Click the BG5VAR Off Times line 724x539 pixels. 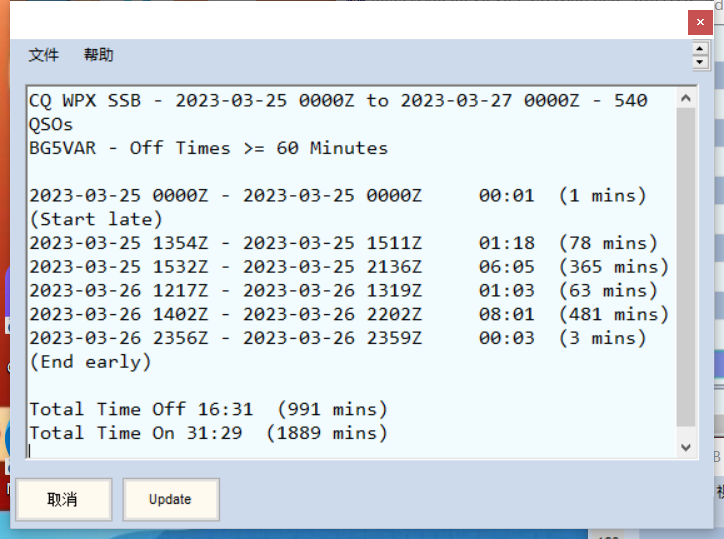click(208, 148)
